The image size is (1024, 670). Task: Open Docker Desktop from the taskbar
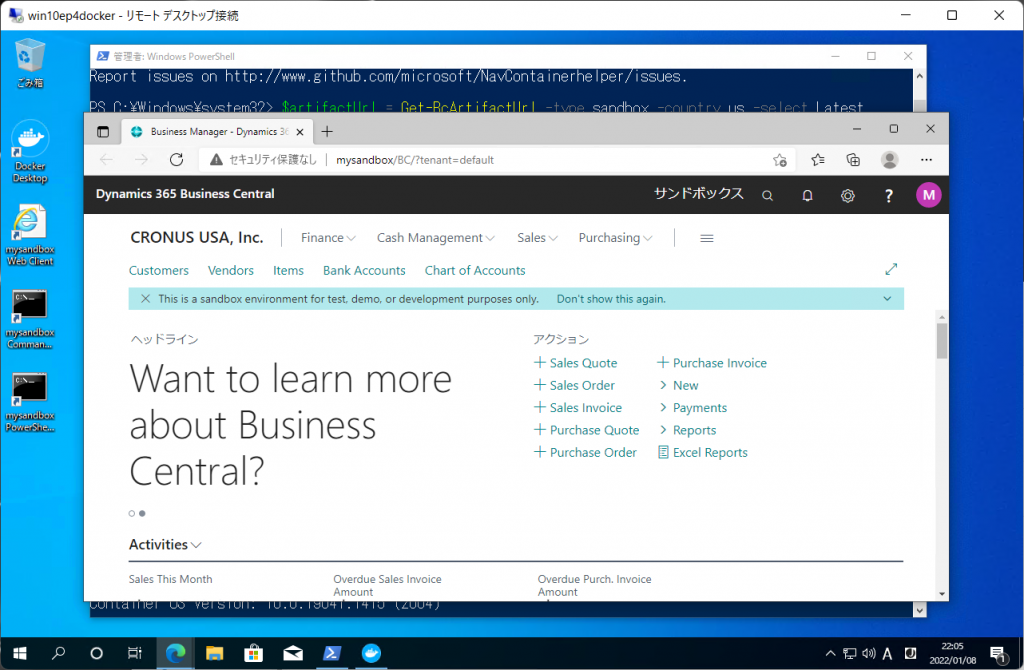[371, 653]
